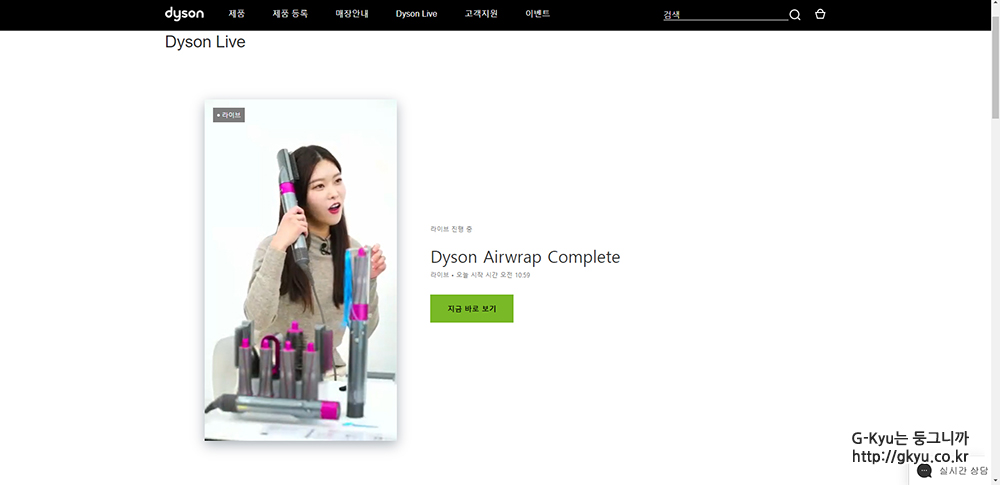Open the 제품 등록 menu item
This screenshot has width=1000, height=485.
coord(290,13)
